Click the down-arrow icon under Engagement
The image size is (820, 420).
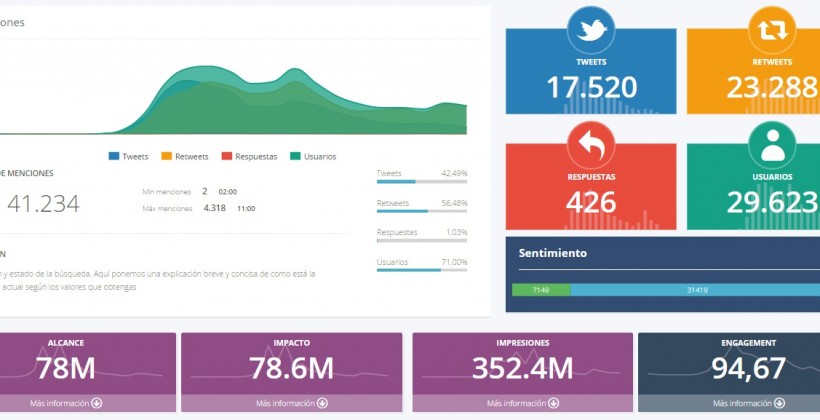tap(779, 403)
